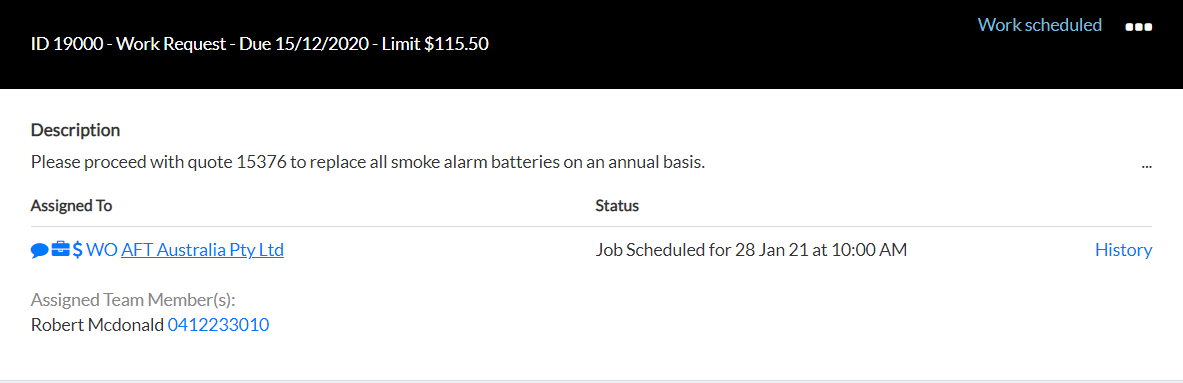Click the briefcase icon beside AFT Australia
The image size is (1183, 383).
coord(60,250)
